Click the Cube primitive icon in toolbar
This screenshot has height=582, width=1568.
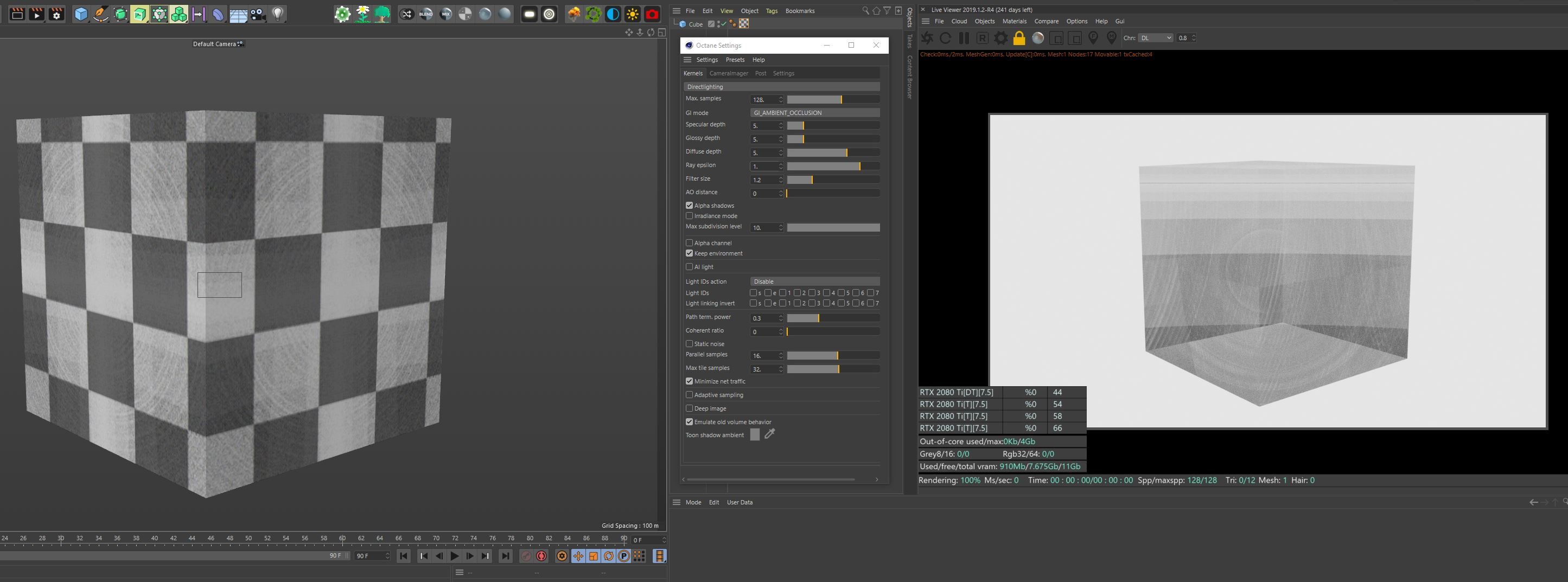[80, 14]
